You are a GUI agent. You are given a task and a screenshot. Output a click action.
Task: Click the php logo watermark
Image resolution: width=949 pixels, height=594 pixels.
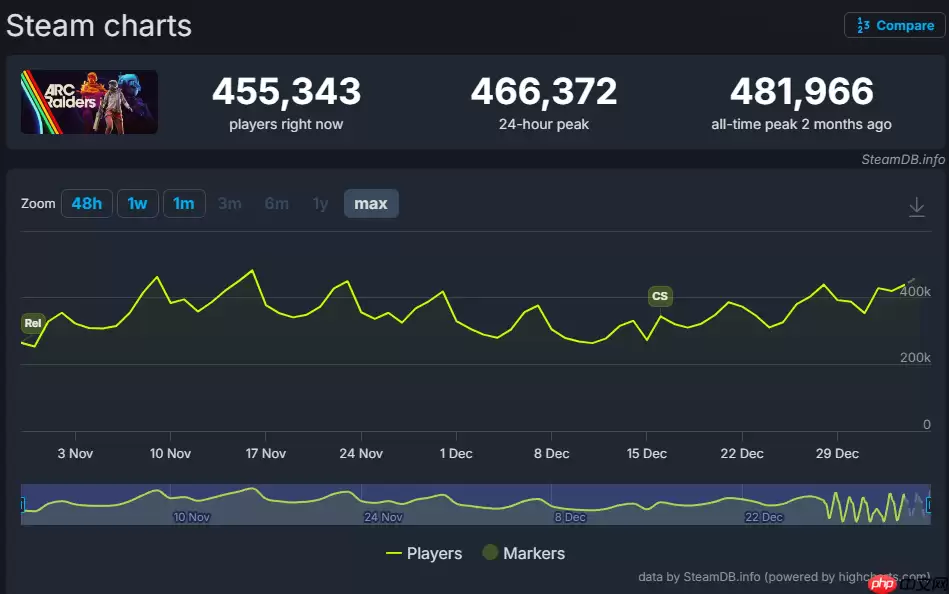pos(880,583)
